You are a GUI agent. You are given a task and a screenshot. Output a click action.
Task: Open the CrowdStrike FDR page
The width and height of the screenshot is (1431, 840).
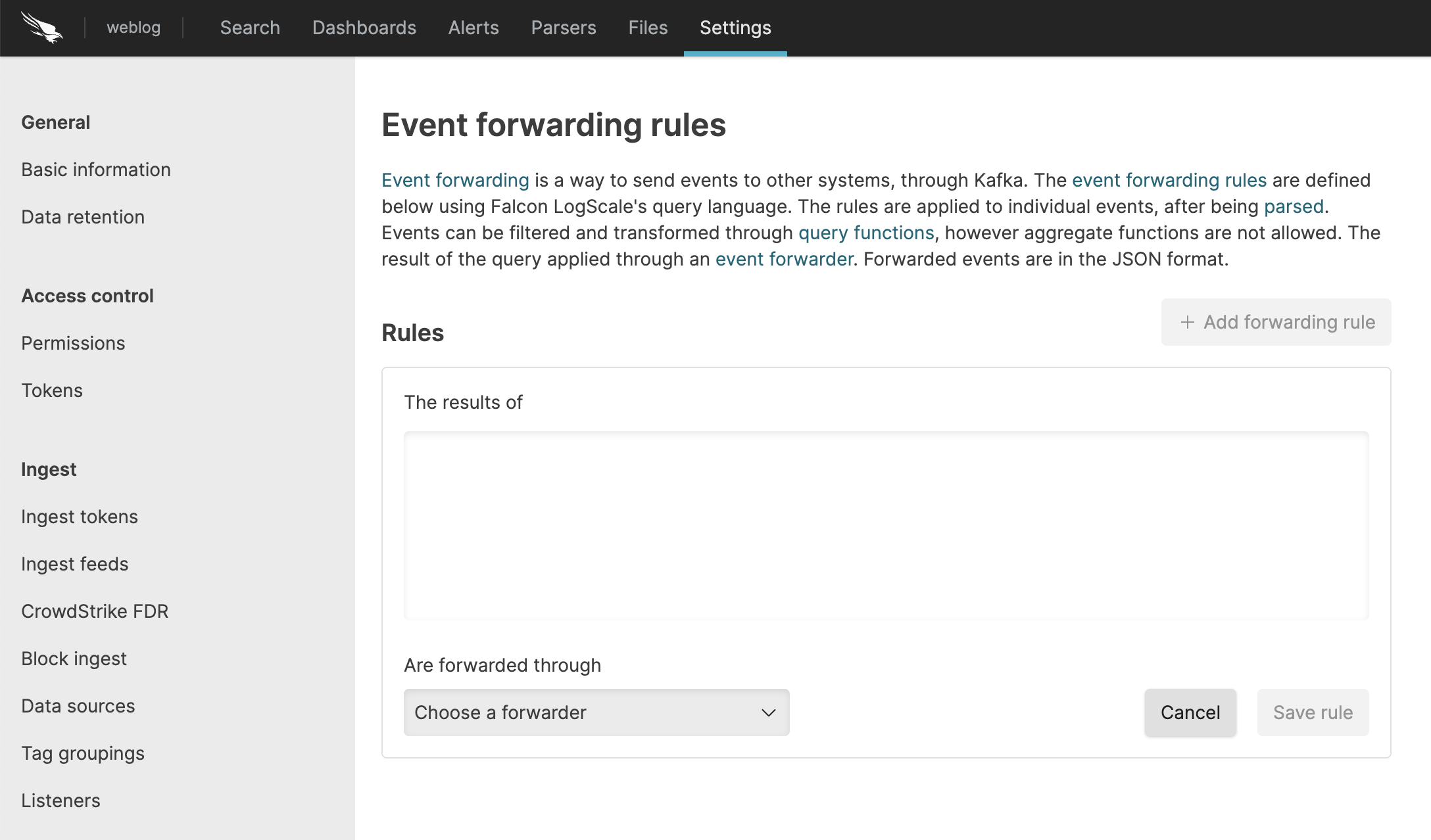(95, 611)
